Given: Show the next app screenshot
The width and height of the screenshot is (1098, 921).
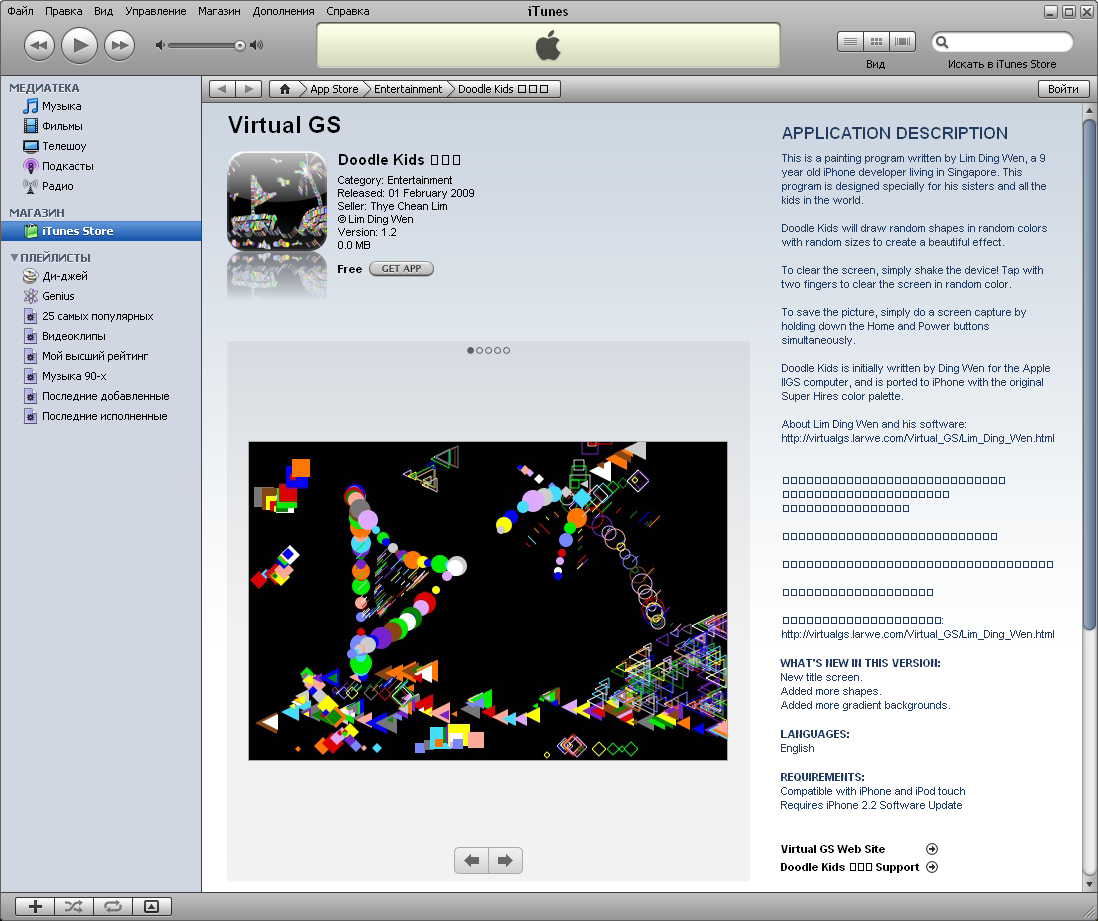Looking at the screenshot, I should point(505,860).
